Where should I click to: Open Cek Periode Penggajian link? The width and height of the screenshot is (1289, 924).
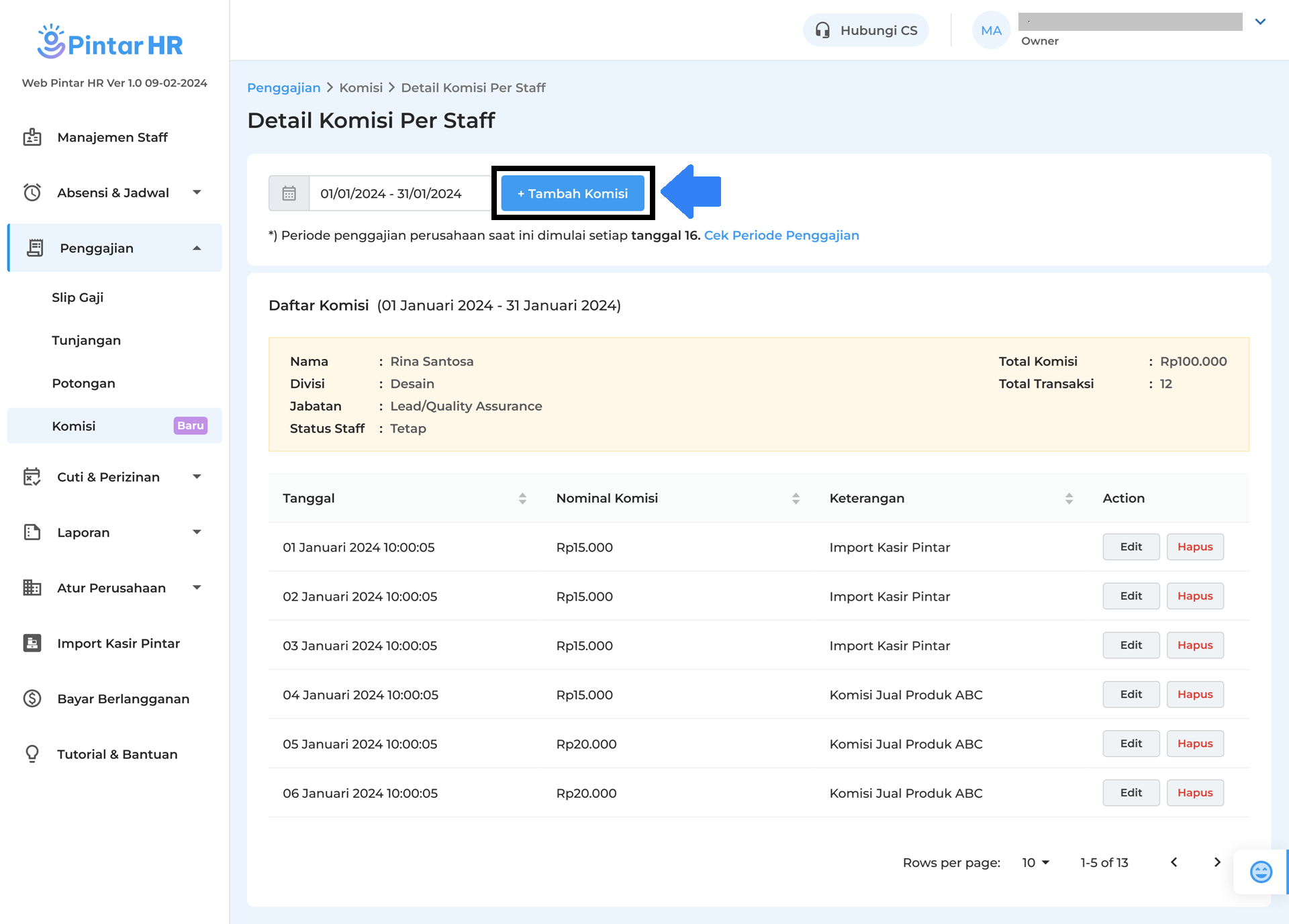click(x=781, y=236)
